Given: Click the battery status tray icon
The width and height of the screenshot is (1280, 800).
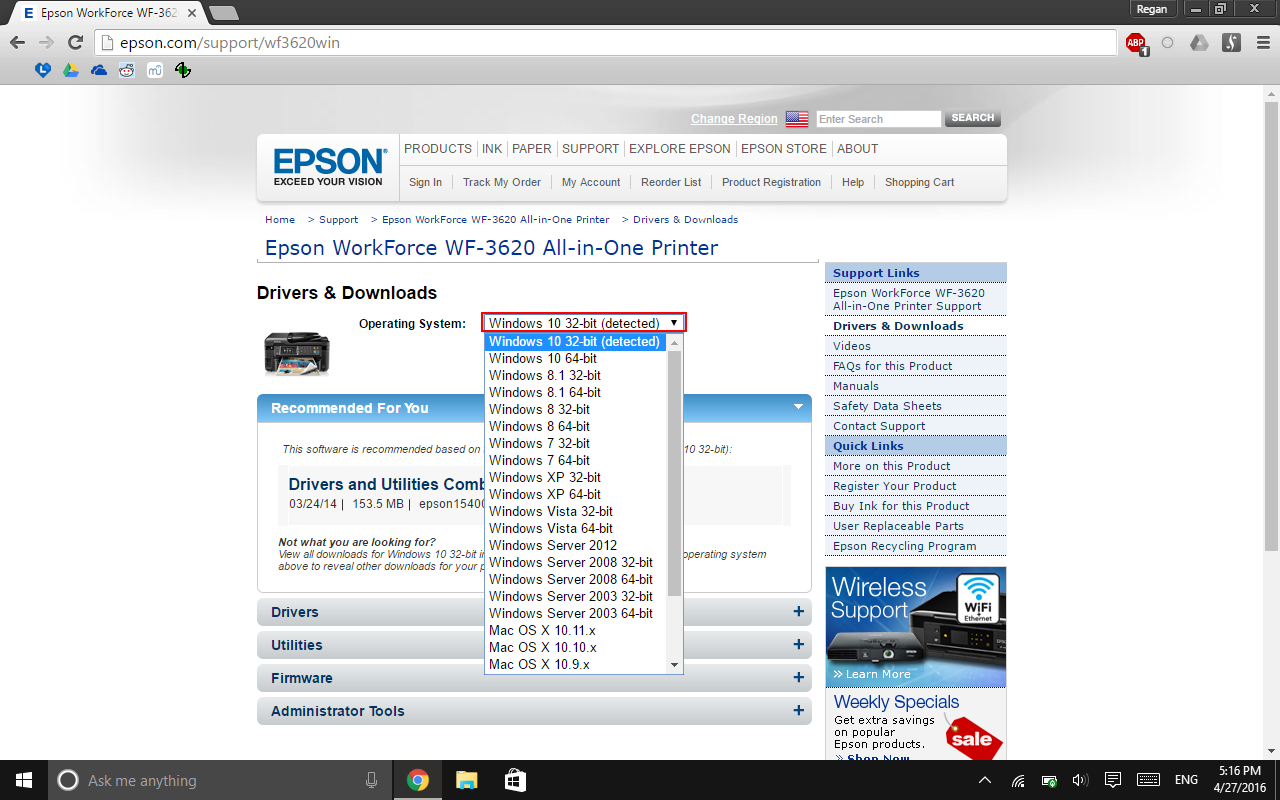Looking at the screenshot, I should (x=1049, y=780).
